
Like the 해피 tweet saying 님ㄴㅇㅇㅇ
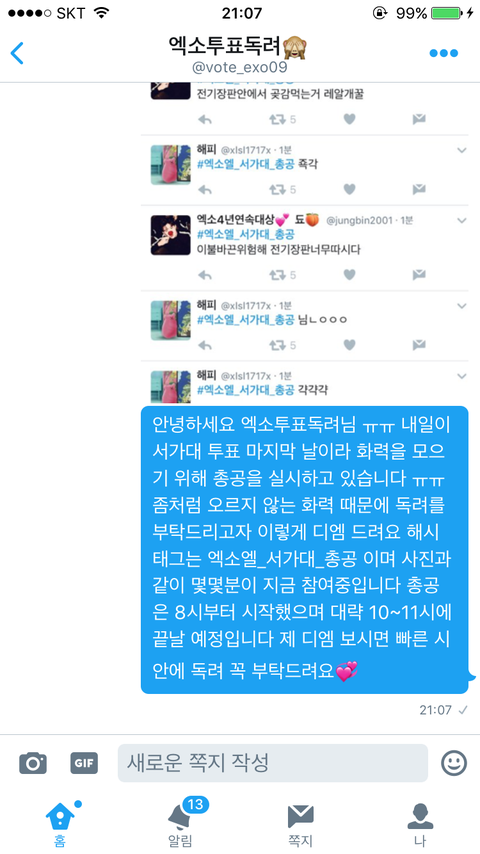(x=349, y=345)
